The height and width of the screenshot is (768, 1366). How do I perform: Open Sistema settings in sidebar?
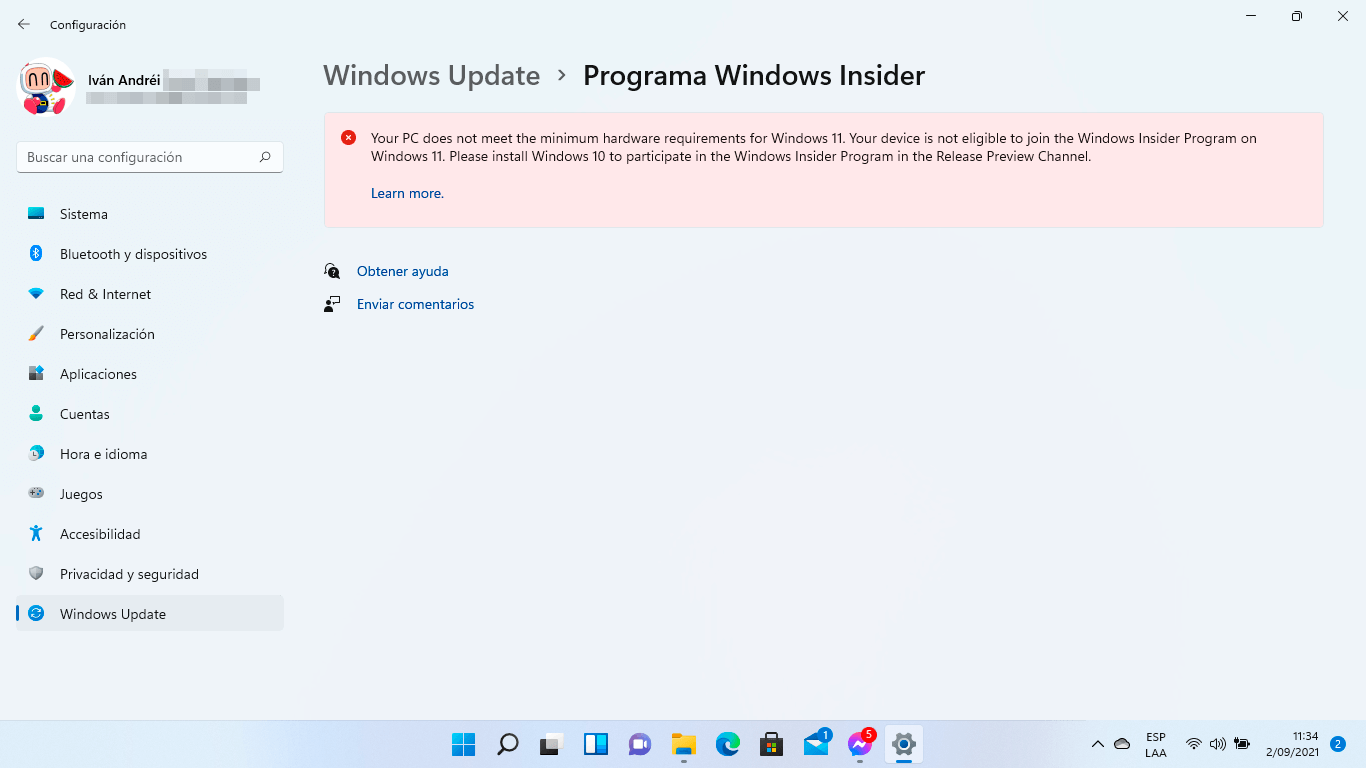pyautogui.click(x=150, y=214)
